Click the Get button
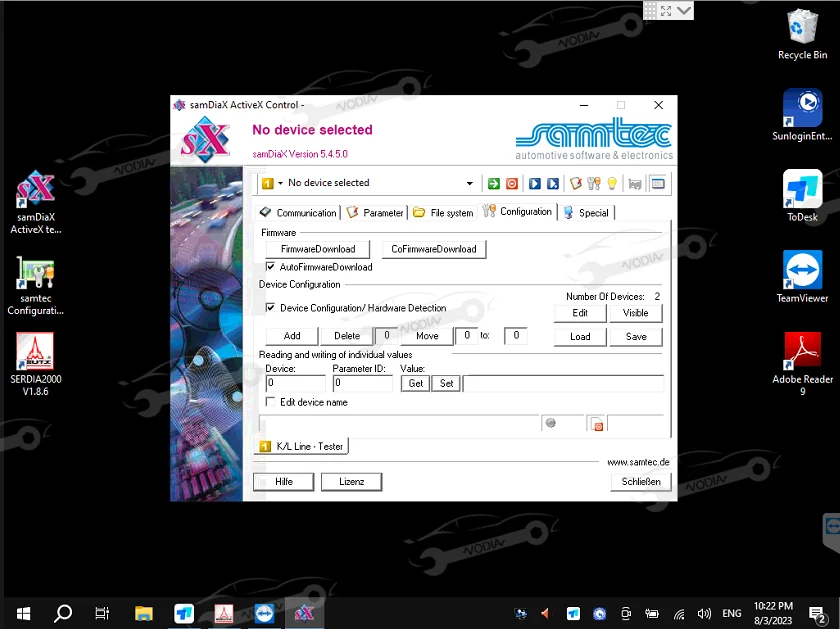The image size is (840, 629). [416, 383]
